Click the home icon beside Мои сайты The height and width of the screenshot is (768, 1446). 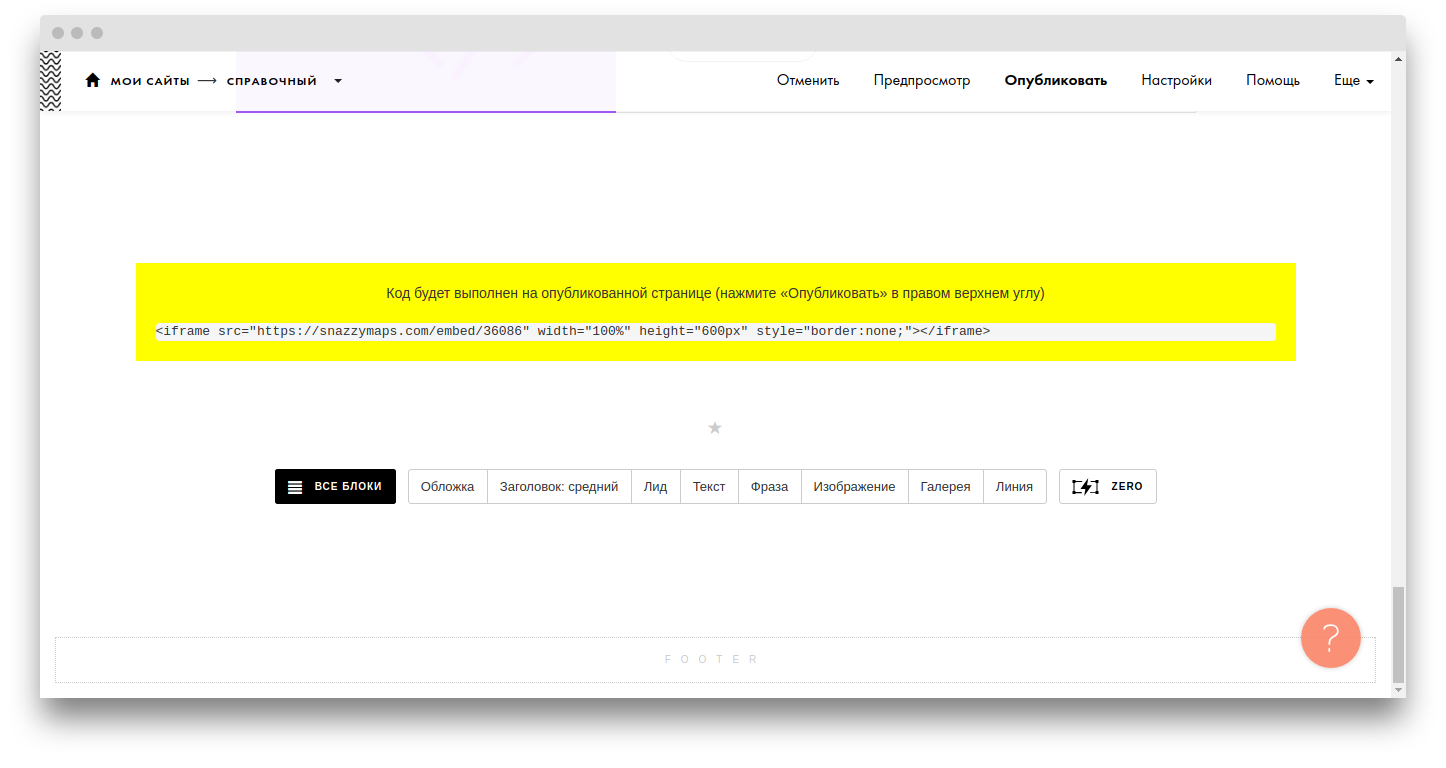pos(93,81)
